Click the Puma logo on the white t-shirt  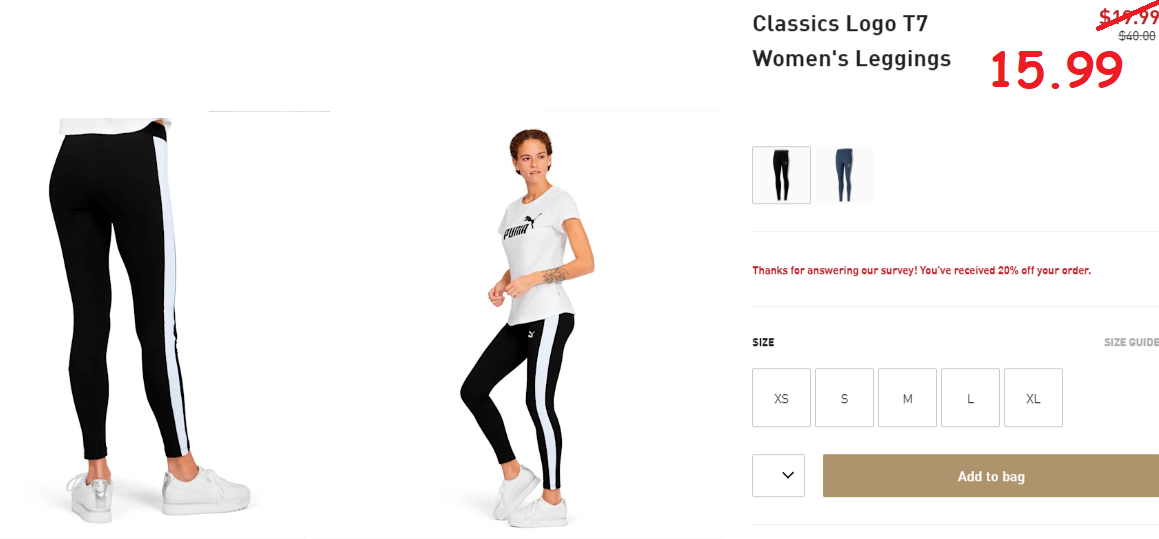tap(521, 226)
